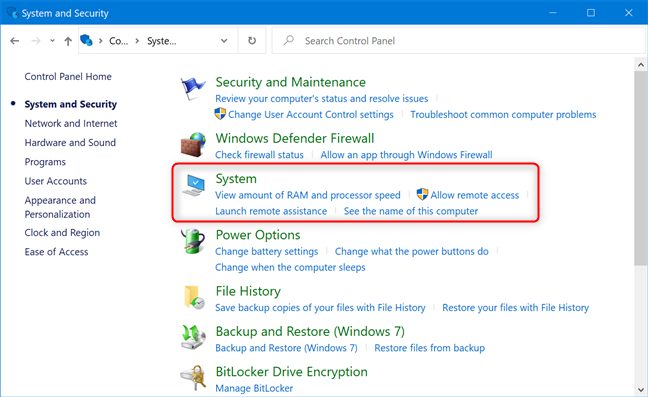648x397 pixels.
Task: Click the shield icon beside Allow remote access
Action: (x=422, y=194)
